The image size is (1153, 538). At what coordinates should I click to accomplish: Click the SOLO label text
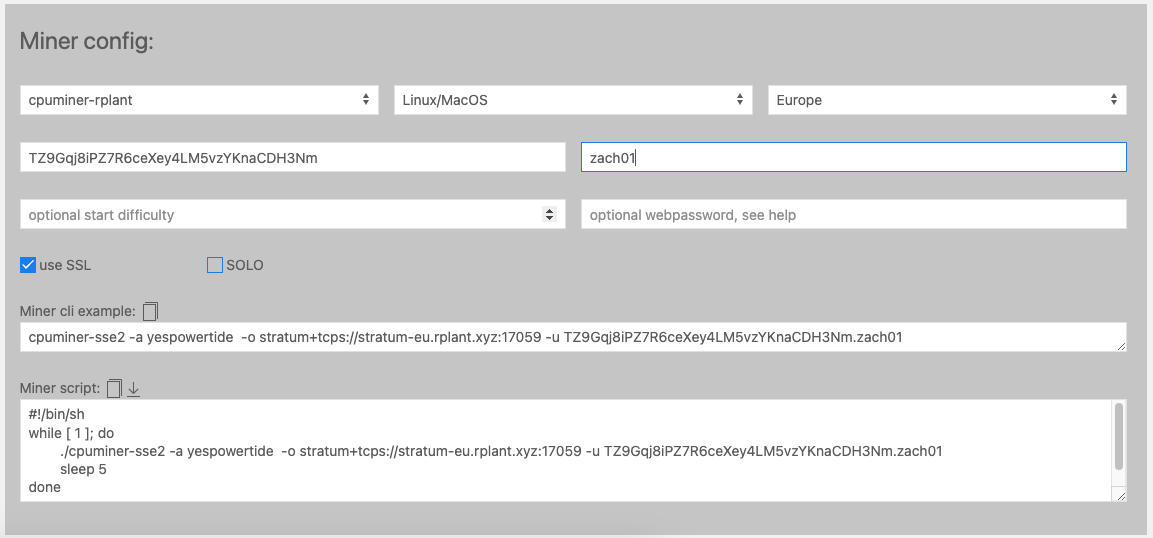[245, 265]
